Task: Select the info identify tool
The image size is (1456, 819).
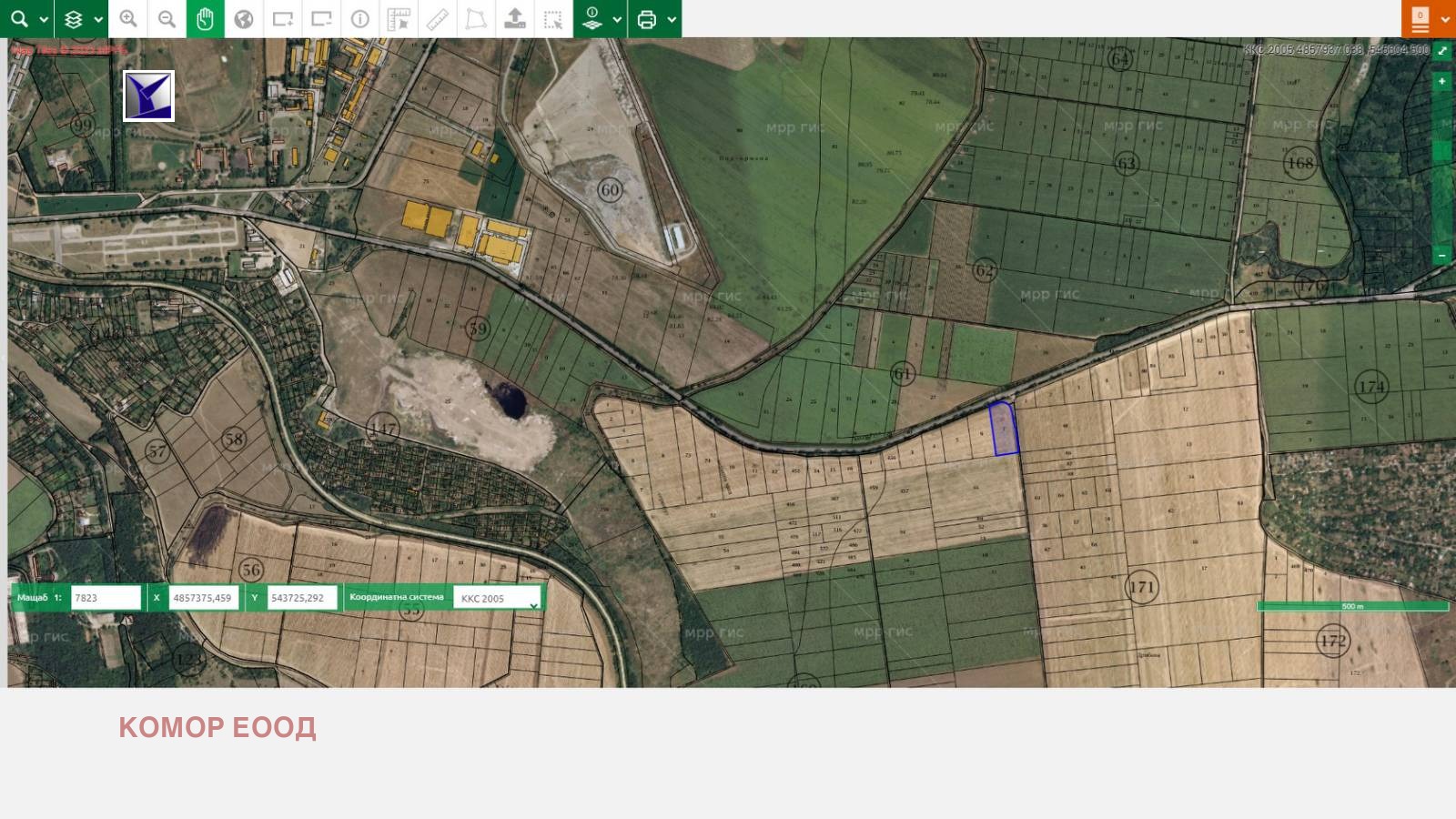Action: [x=360, y=19]
